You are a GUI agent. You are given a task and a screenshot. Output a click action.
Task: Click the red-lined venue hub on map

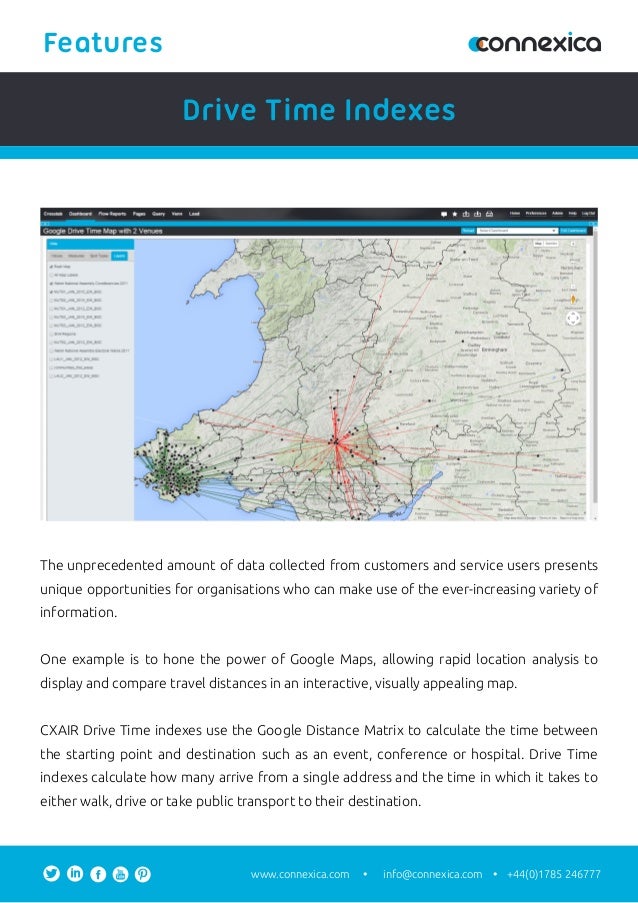335,442
